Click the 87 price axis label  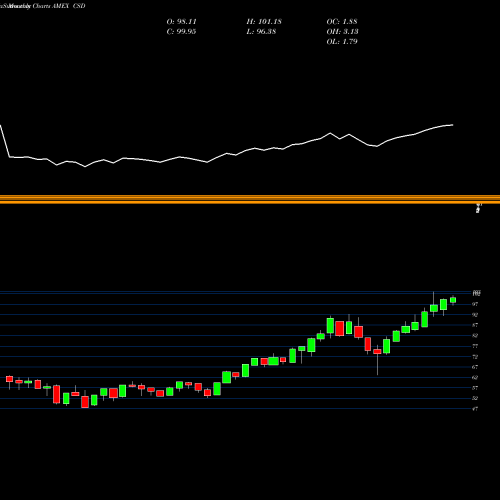click(x=475, y=325)
